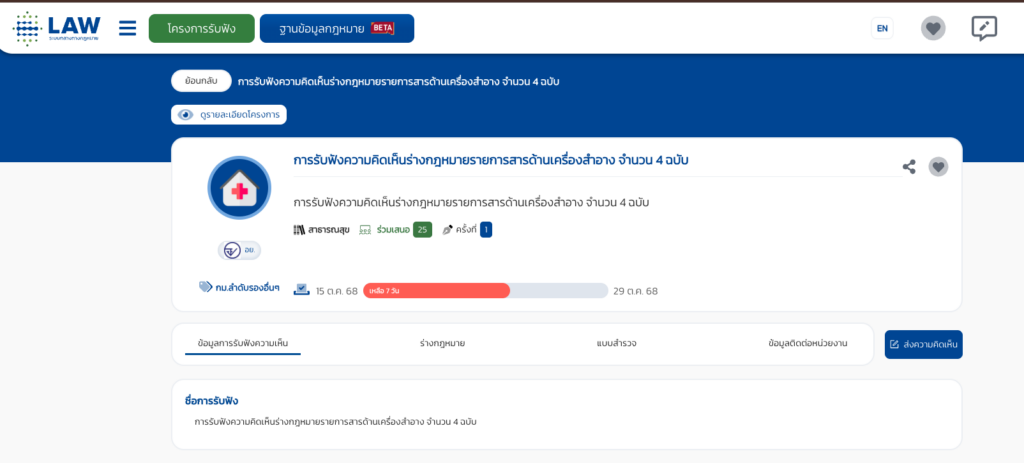Open the แบบสำรวจ tab
This screenshot has height=463, width=1024.
coord(616,343)
